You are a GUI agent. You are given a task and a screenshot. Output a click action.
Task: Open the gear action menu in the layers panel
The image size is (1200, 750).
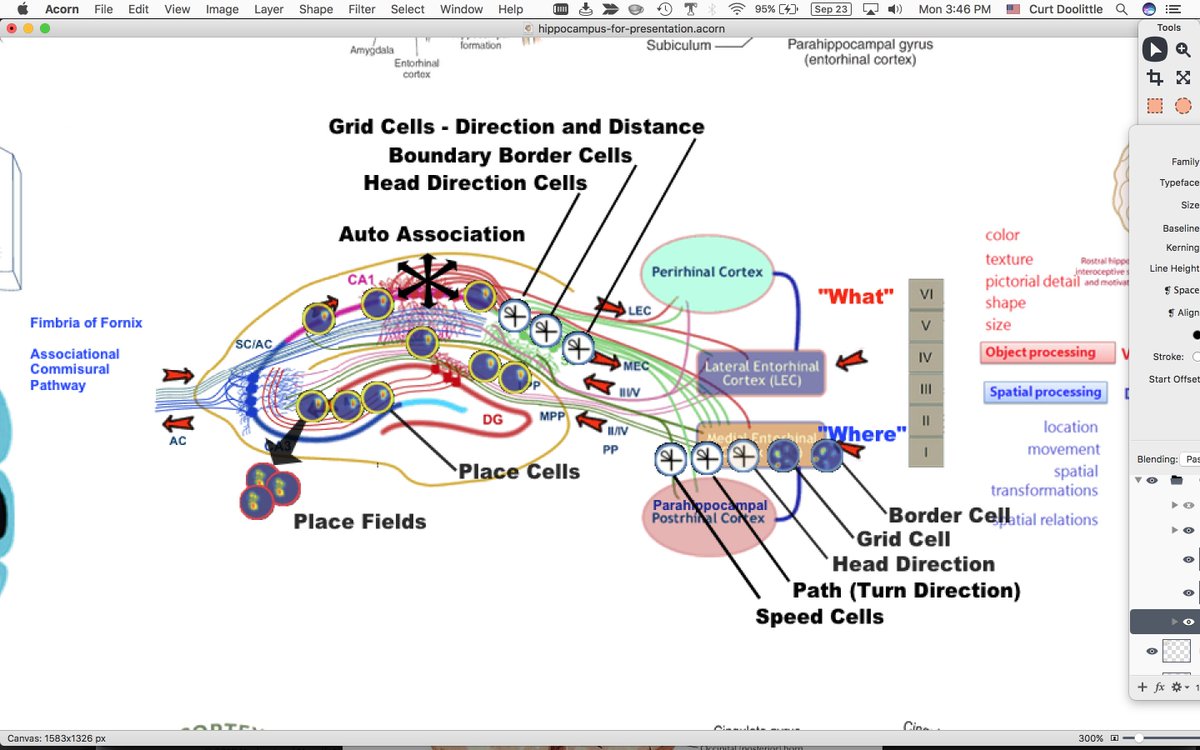1176,687
